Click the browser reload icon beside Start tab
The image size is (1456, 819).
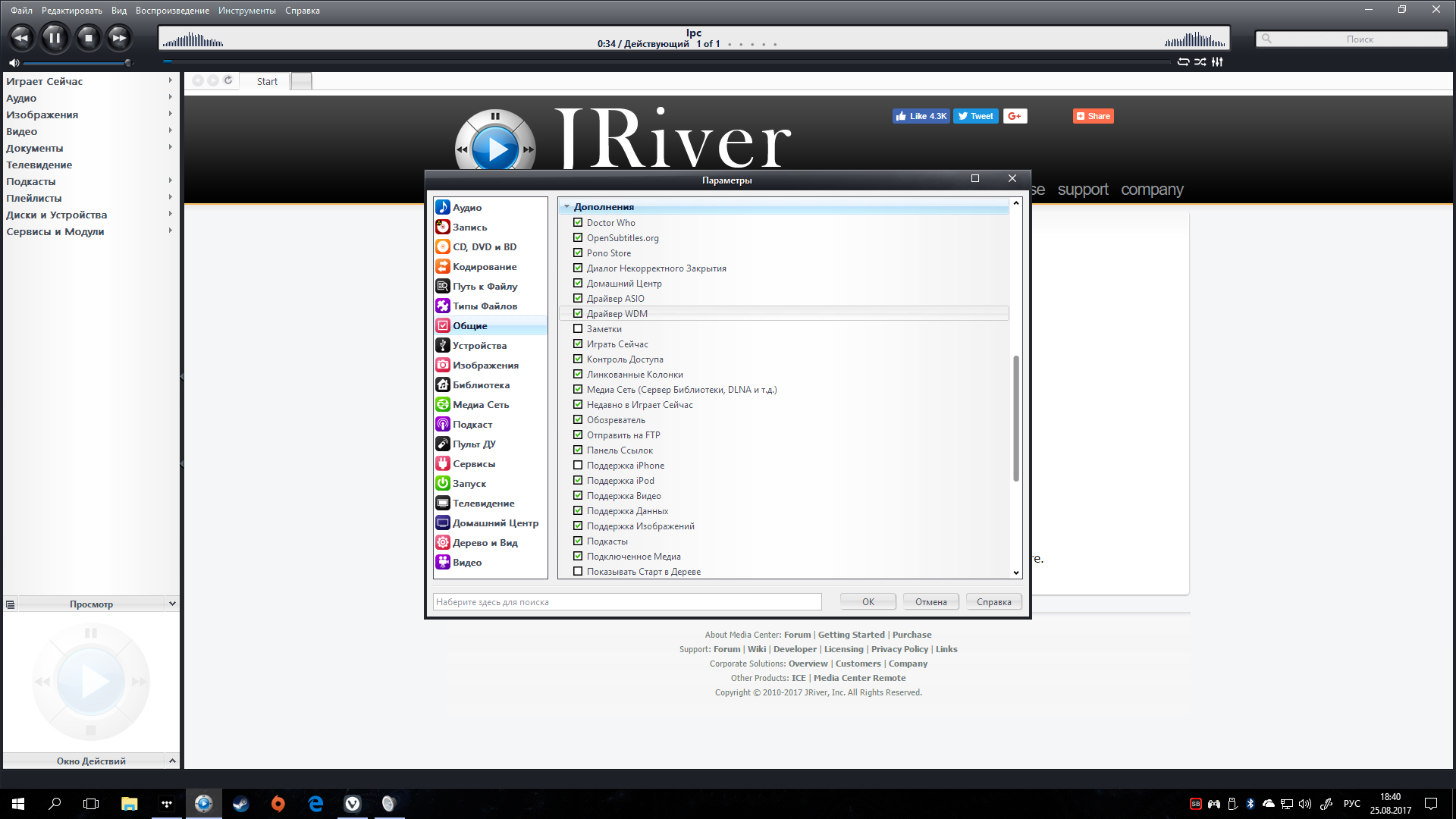(x=228, y=80)
